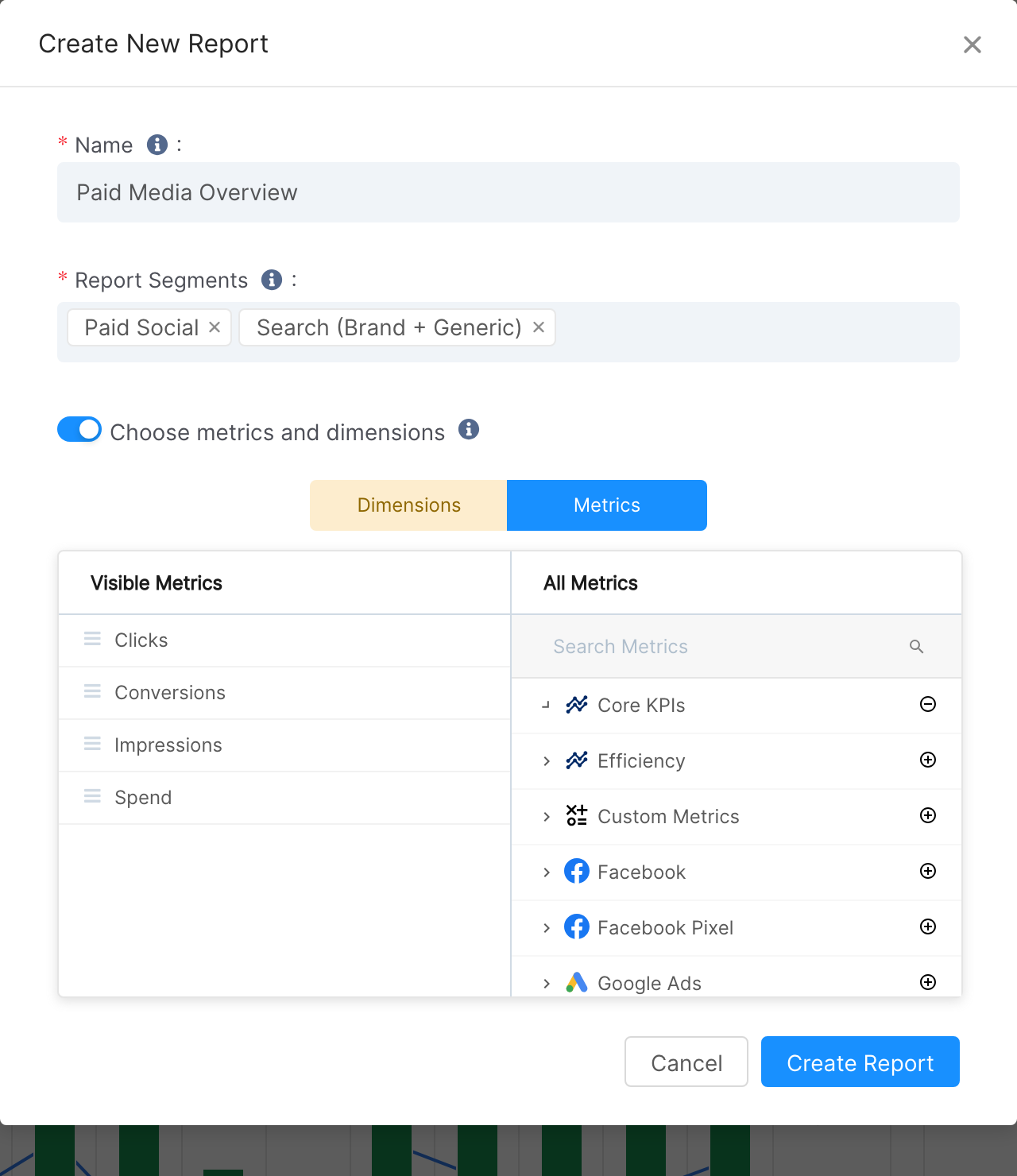Viewport: 1017px width, 1176px height.
Task: Toggle off Choose metrics and dimensions switch
Action: [79, 429]
